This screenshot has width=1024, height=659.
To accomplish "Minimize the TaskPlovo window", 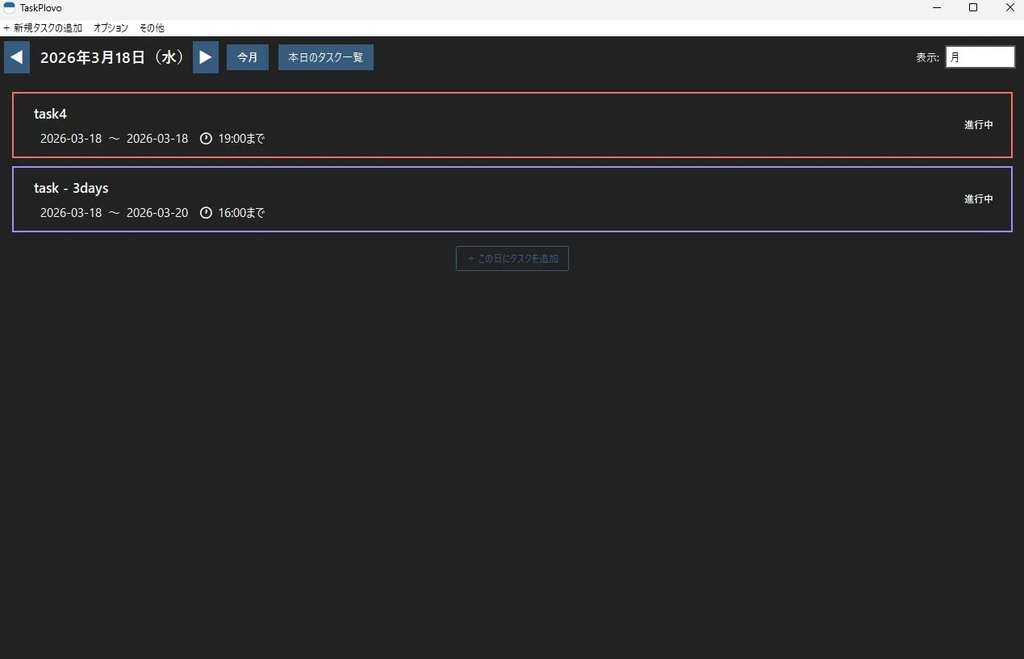I will [936, 8].
